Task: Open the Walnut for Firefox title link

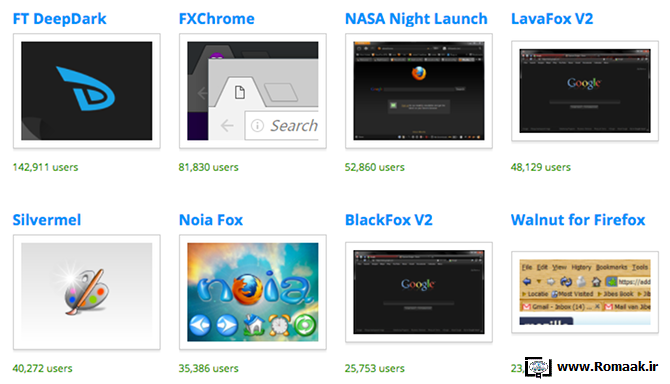Action: 578,220
